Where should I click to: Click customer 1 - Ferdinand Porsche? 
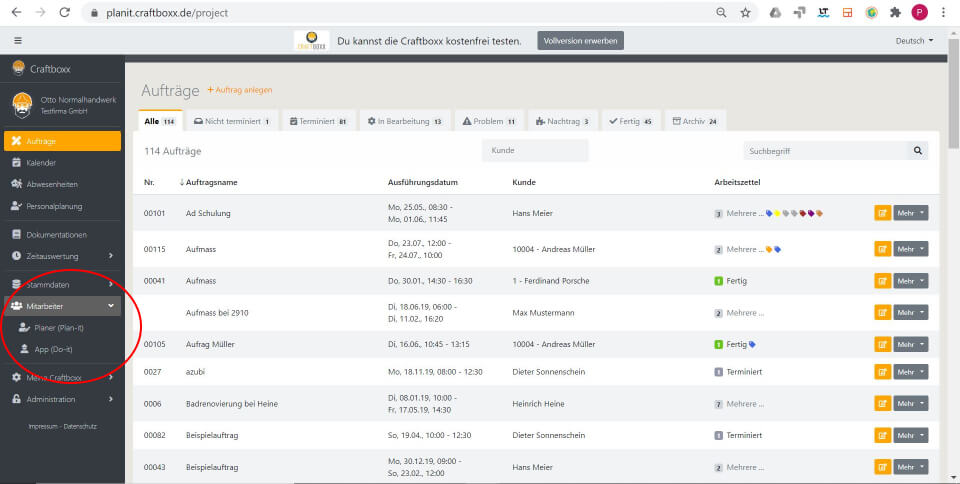coord(551,281)
